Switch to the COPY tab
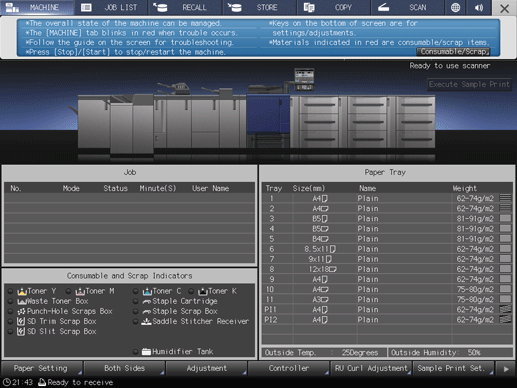Viewport: 517px width, 388px height. (333, 7)
